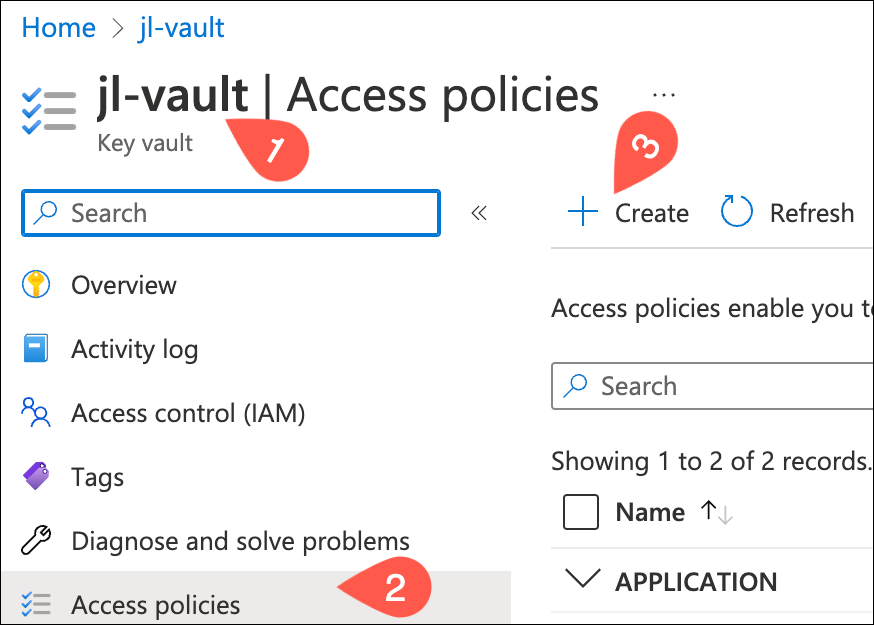The image size is (874, 625).
Task: Click the jl-vault breadcrumb link
Action: point(181,28)
